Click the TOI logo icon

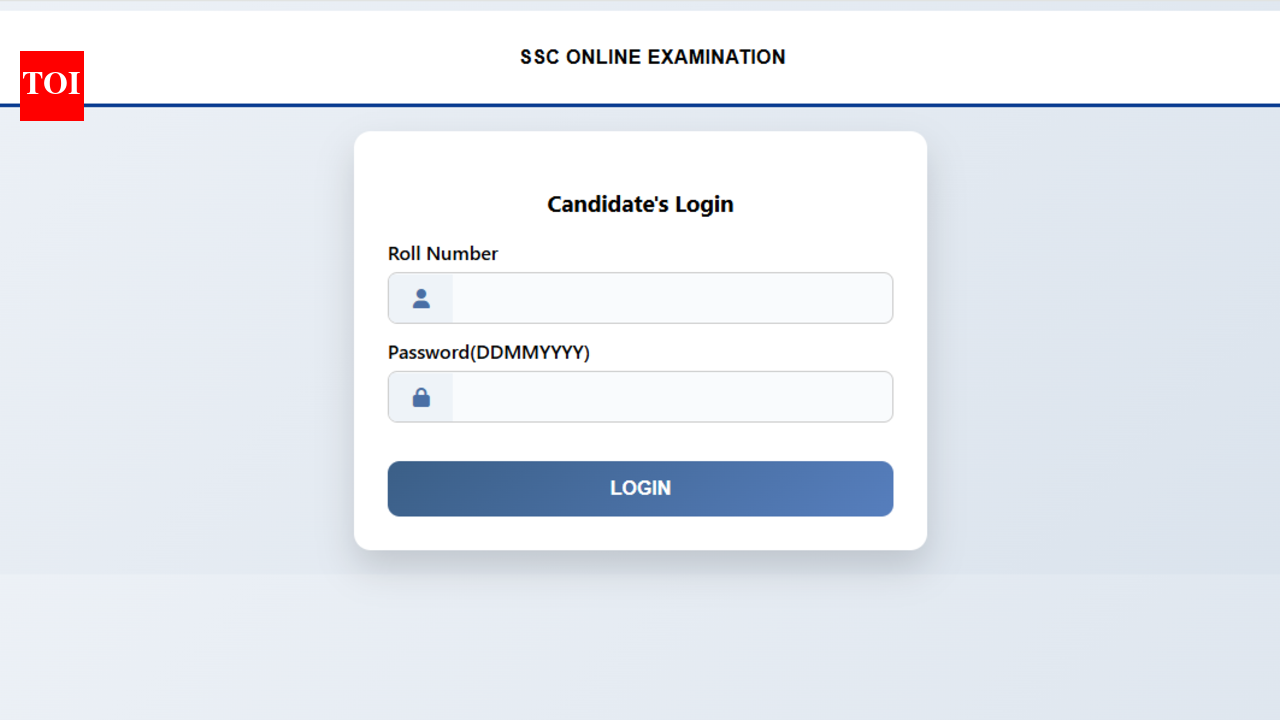[51, 86]
